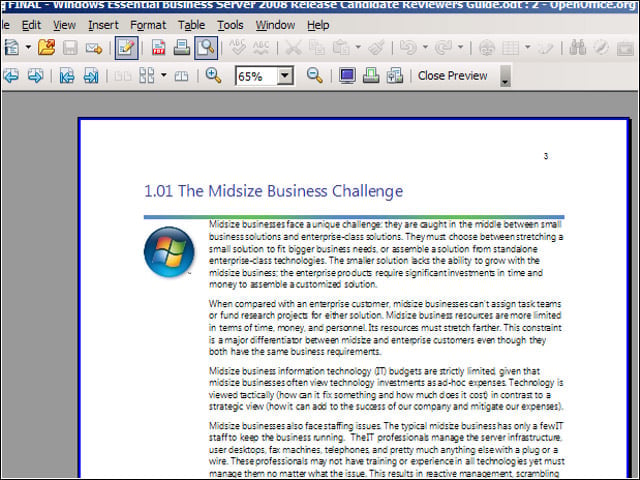Click the Paste clipboard icon
Image resolution: width=640 pixels, height=480 pixels.
[341, 48]
